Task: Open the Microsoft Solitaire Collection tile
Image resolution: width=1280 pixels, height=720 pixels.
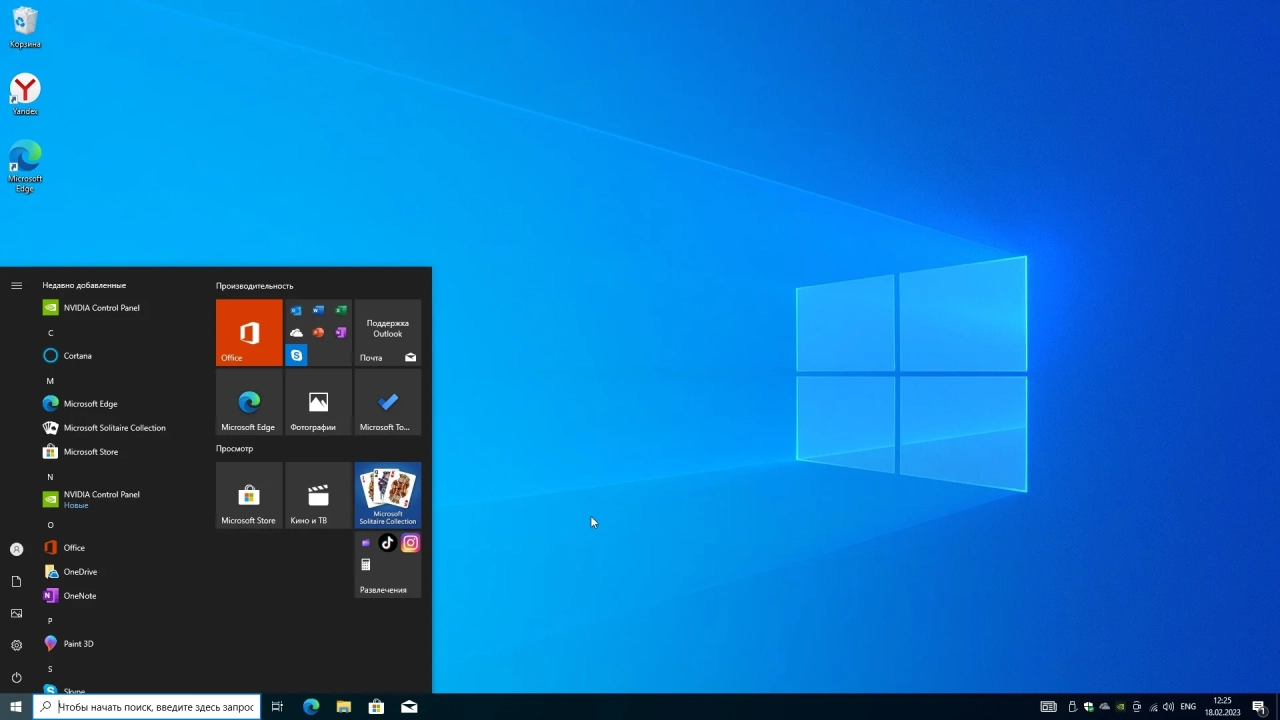Action: 388,495
